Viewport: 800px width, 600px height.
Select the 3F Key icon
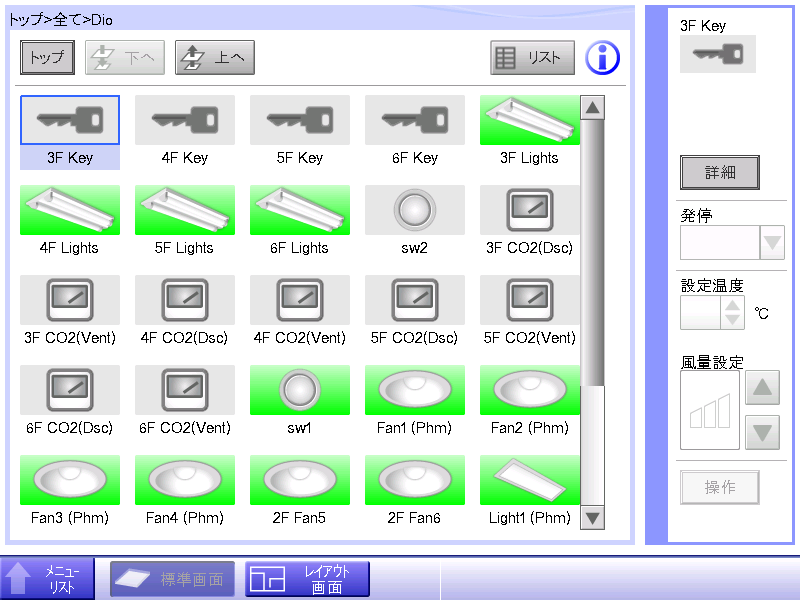coord(70,120)
